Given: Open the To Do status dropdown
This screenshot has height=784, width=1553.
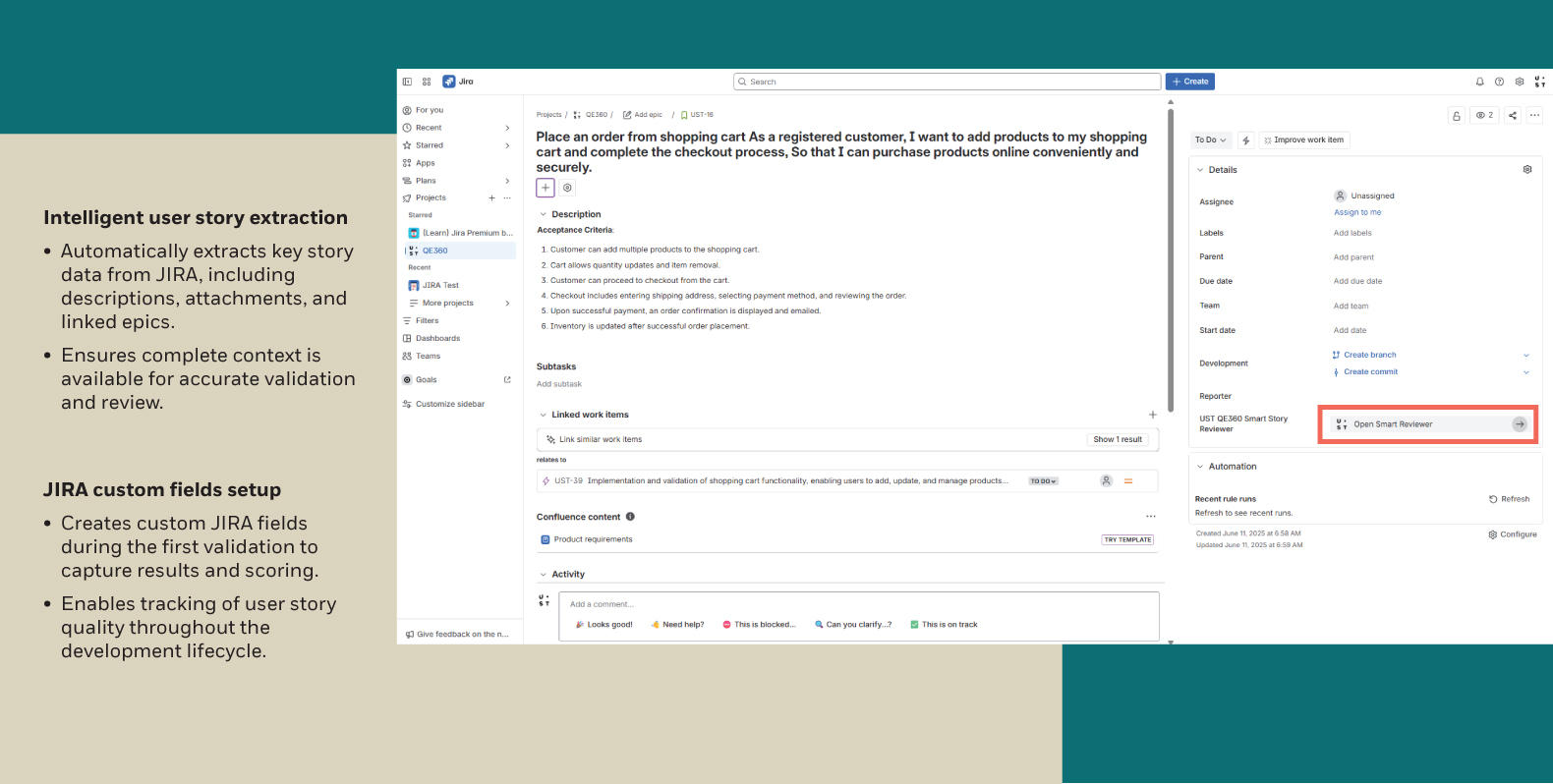Looking at the screenshot, I should (x=1210, y=140).
